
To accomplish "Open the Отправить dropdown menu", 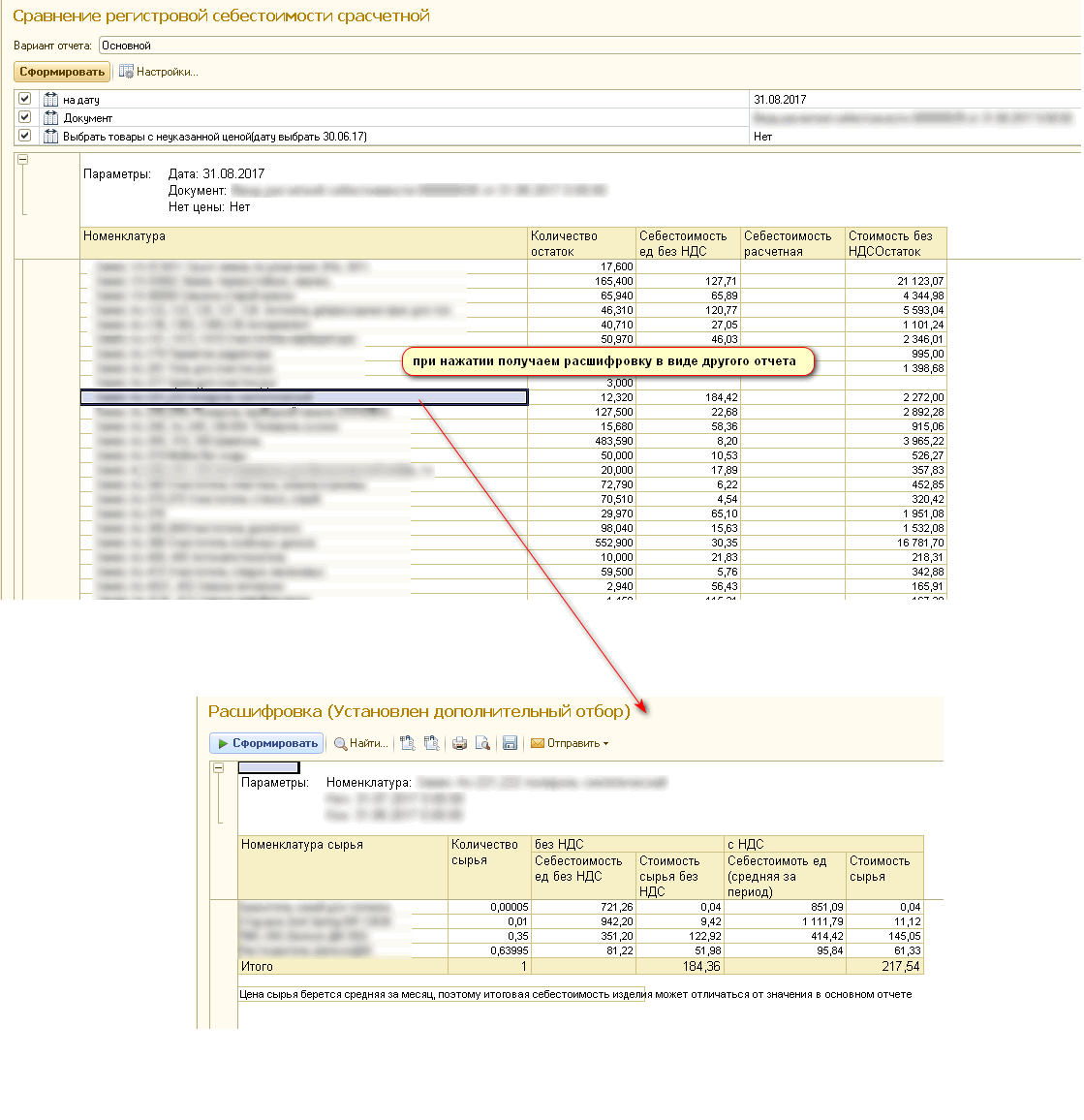I will [571, 744].
